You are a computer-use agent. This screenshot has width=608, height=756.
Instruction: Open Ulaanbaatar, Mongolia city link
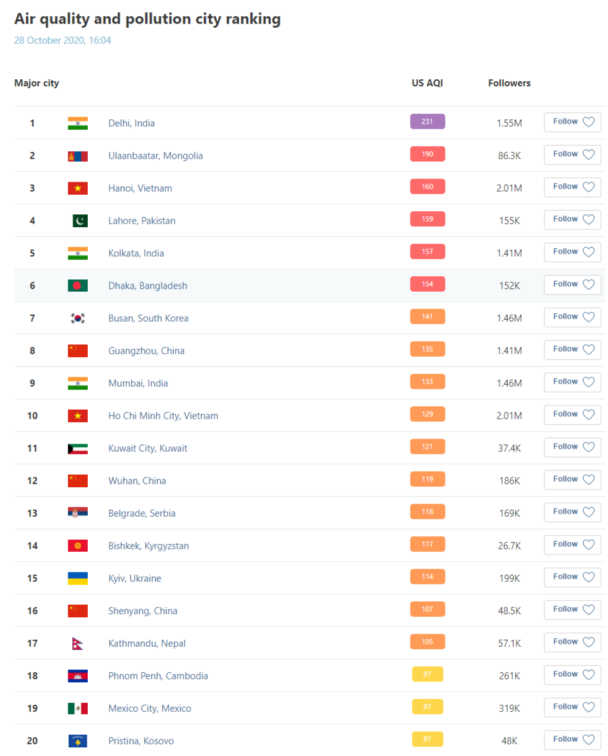155,156
